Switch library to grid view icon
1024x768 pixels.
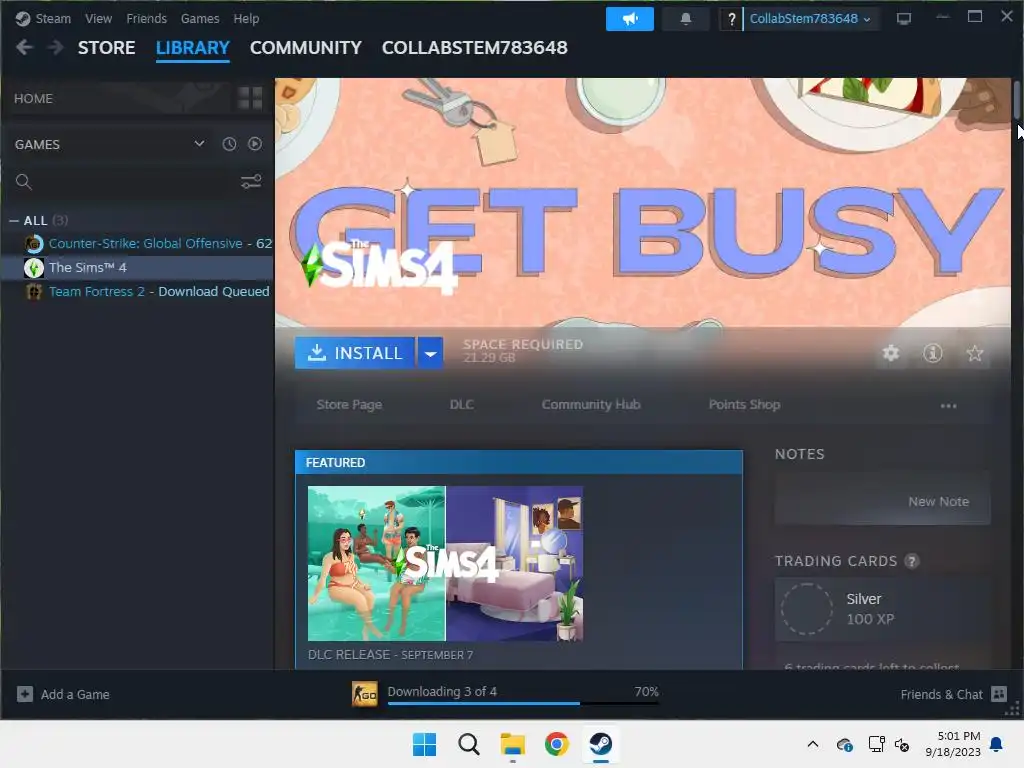pos(250,99)
